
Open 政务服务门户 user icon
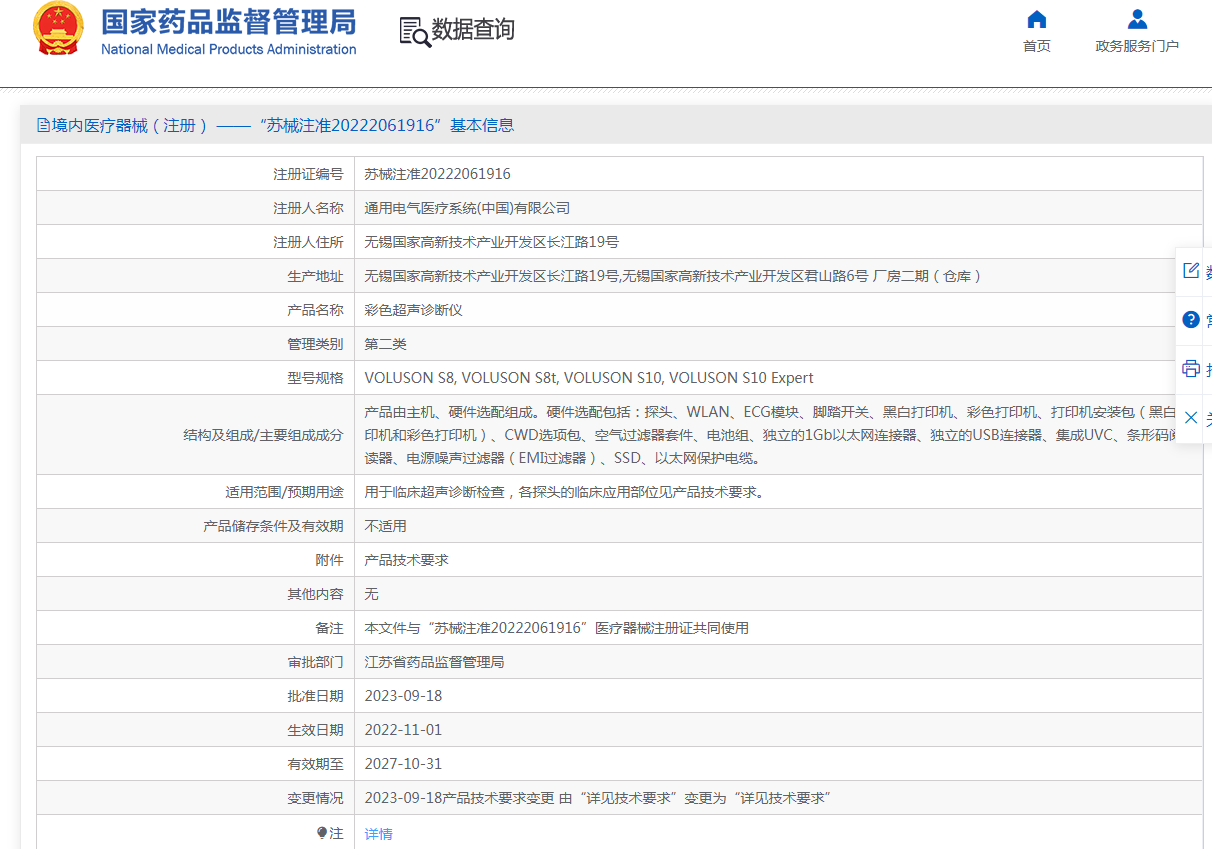1137,19
